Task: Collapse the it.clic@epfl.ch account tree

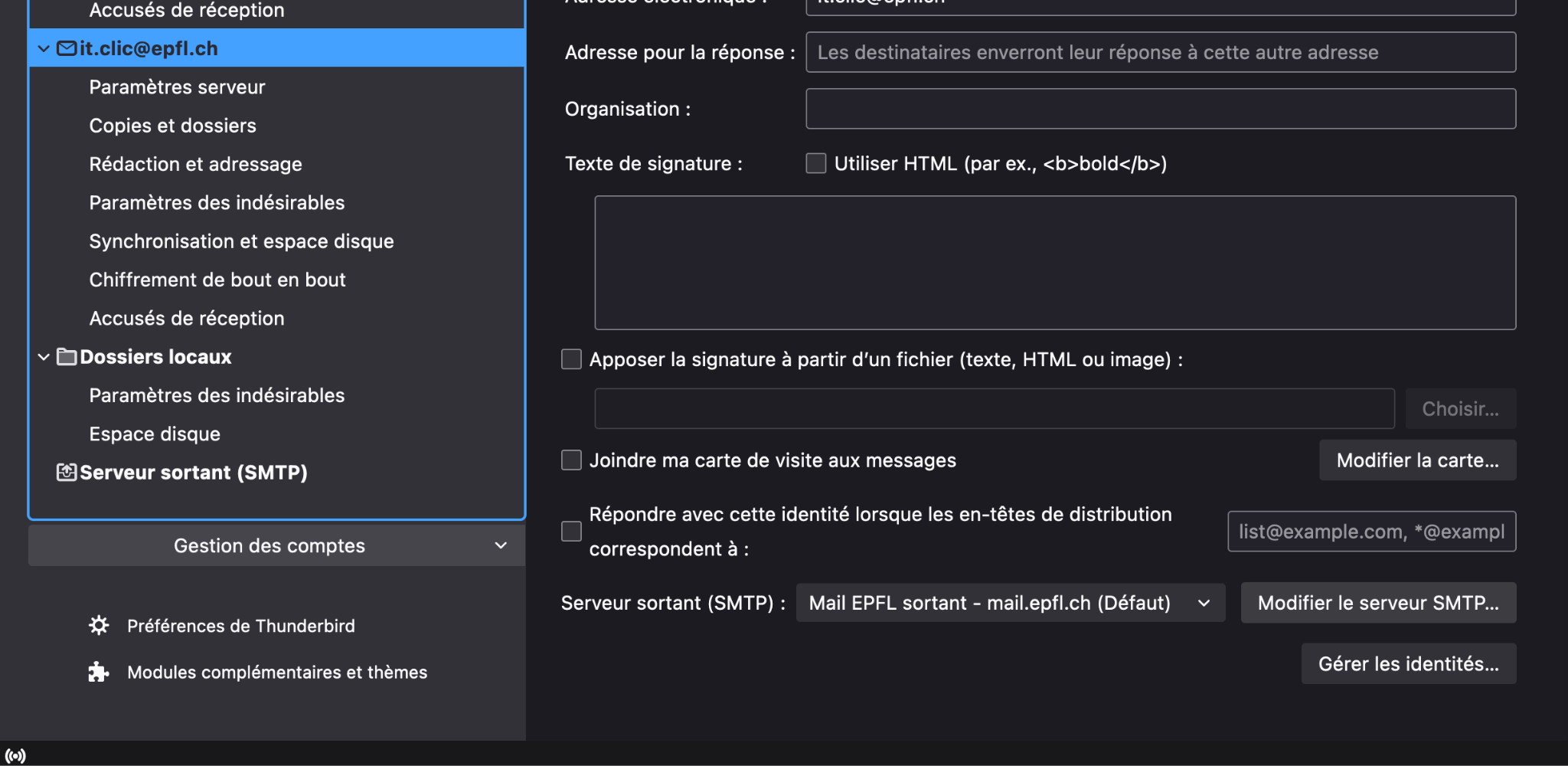Action: 44,48
